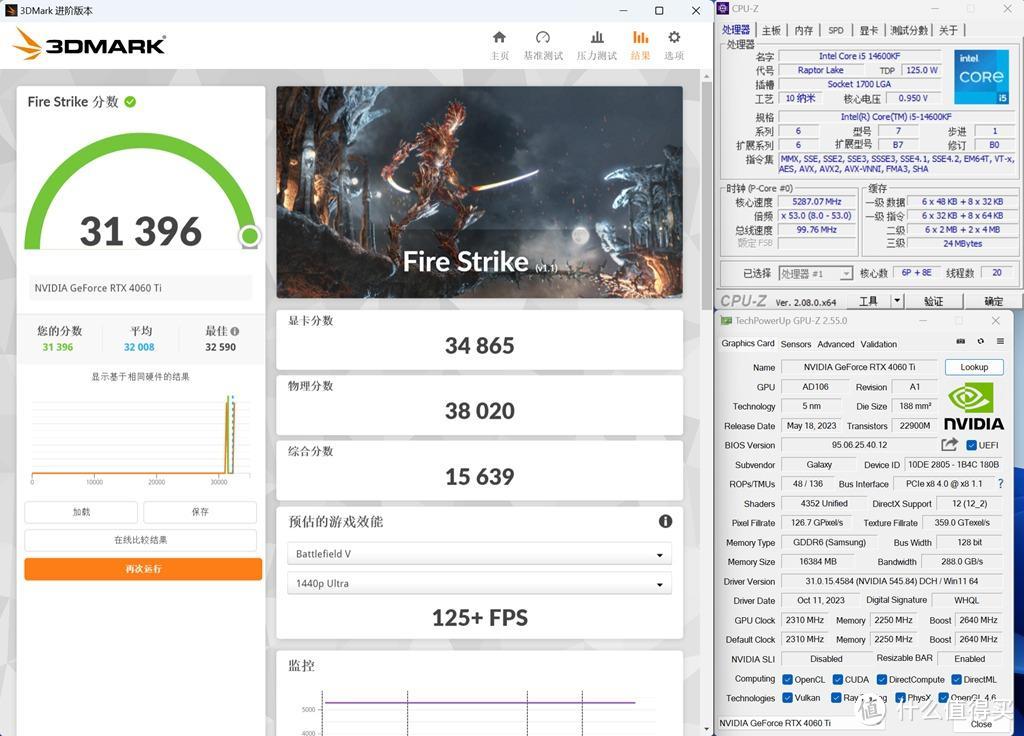Switch to the Advanced tab in GPU-Z
Screen dimensions: 1024x736
[x=836, y=344]
